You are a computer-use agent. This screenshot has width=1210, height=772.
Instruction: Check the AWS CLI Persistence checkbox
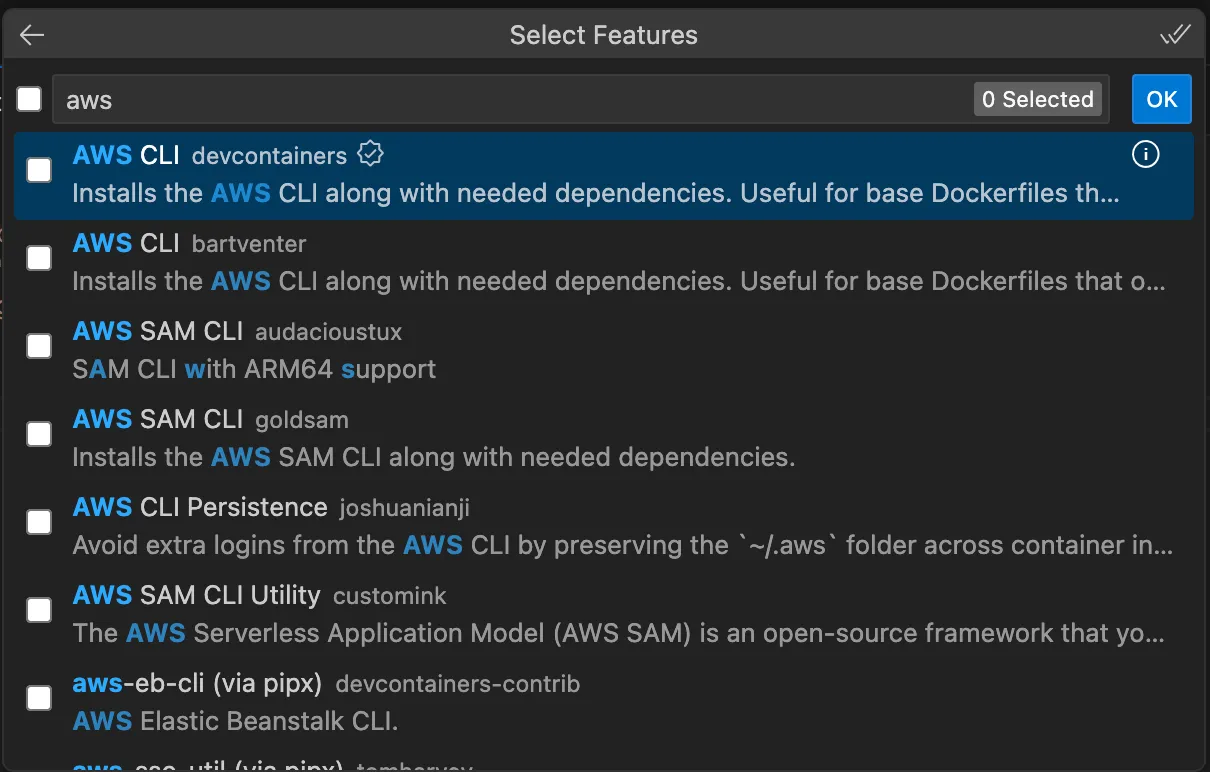point(38,522)
